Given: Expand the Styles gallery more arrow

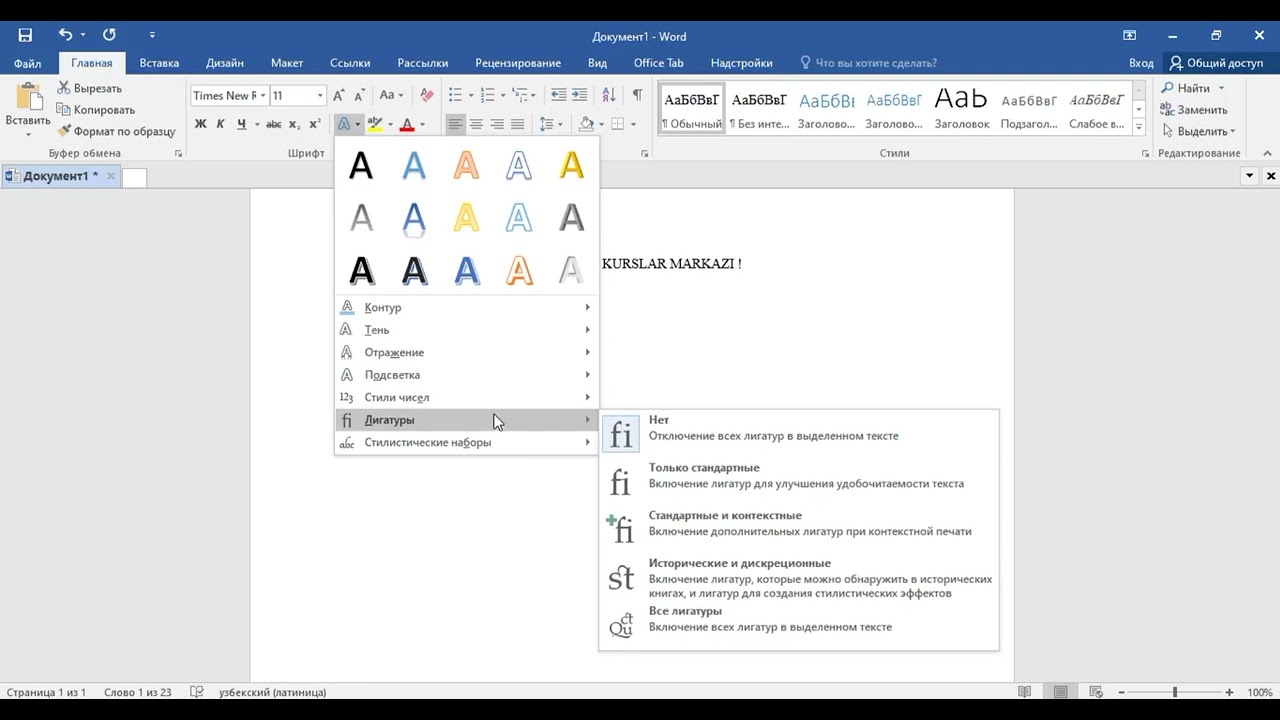Looking at the screenshot, I should tap(1139, 126).
